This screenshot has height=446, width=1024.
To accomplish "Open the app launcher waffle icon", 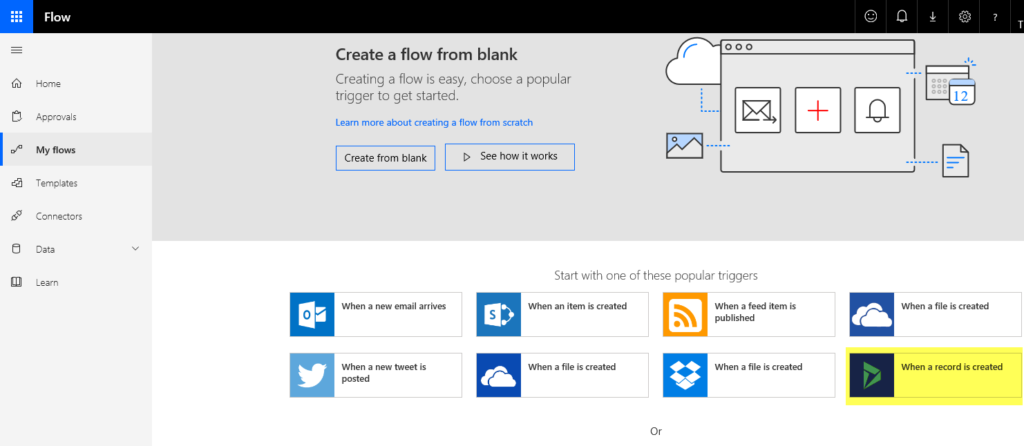I will click(x=16, y=16).
